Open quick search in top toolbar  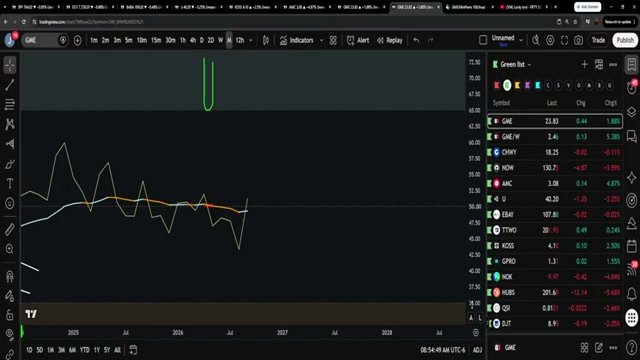pos(536,40)
